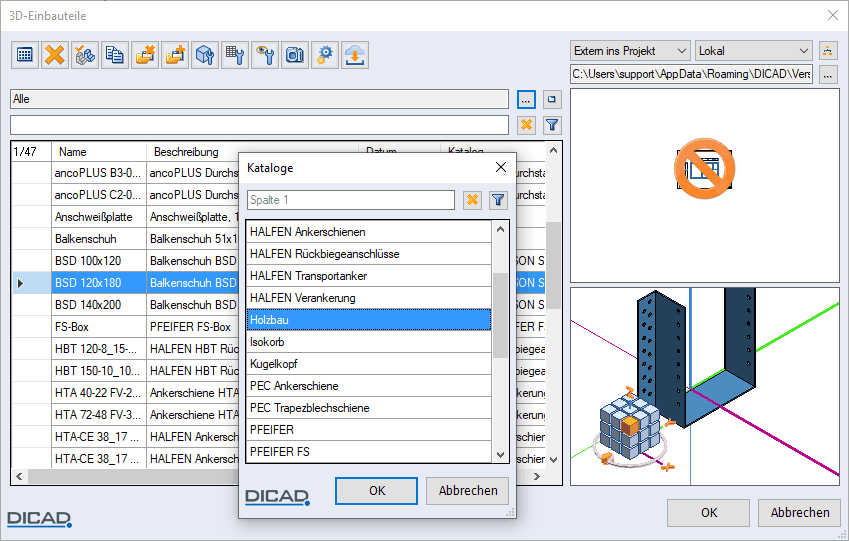Select PEC Ankerschiene catalog
The image size is (849, 541).
[x=369, y=386]
